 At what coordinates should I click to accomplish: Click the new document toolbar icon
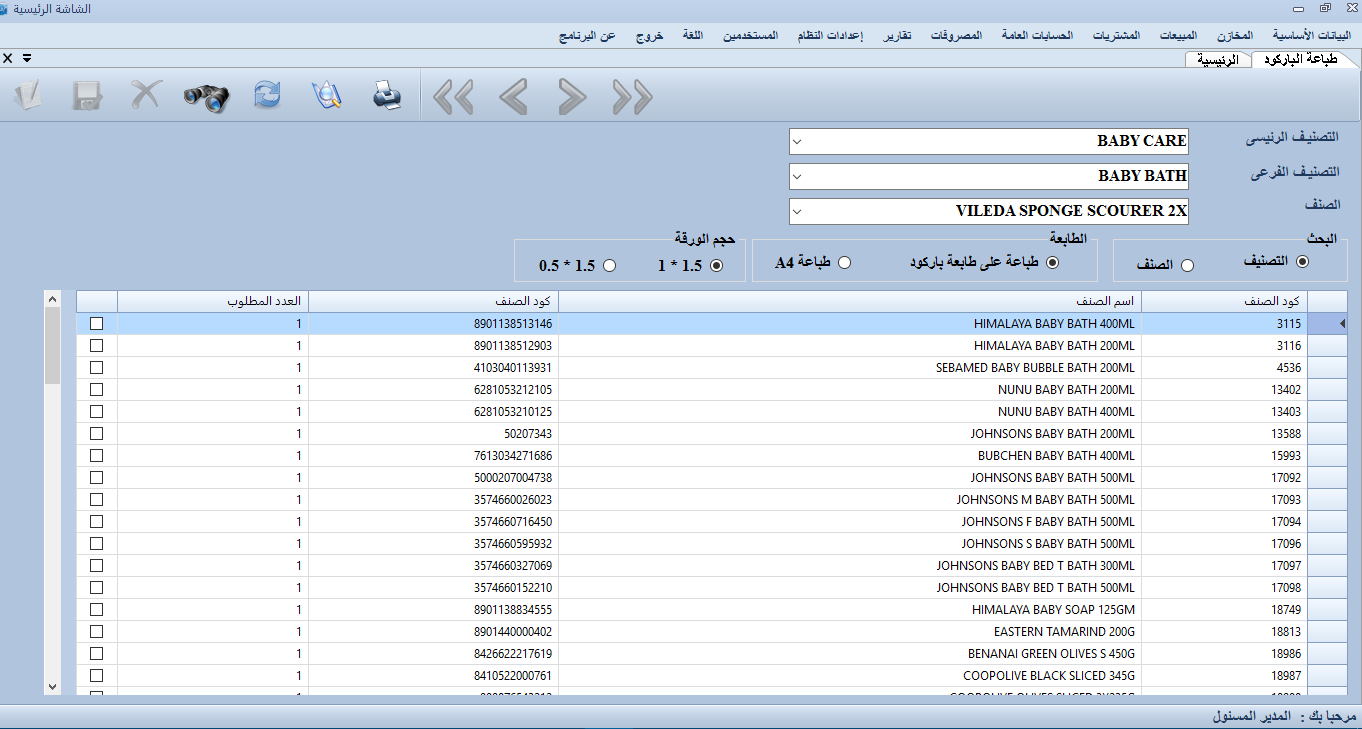coord(28,96)
